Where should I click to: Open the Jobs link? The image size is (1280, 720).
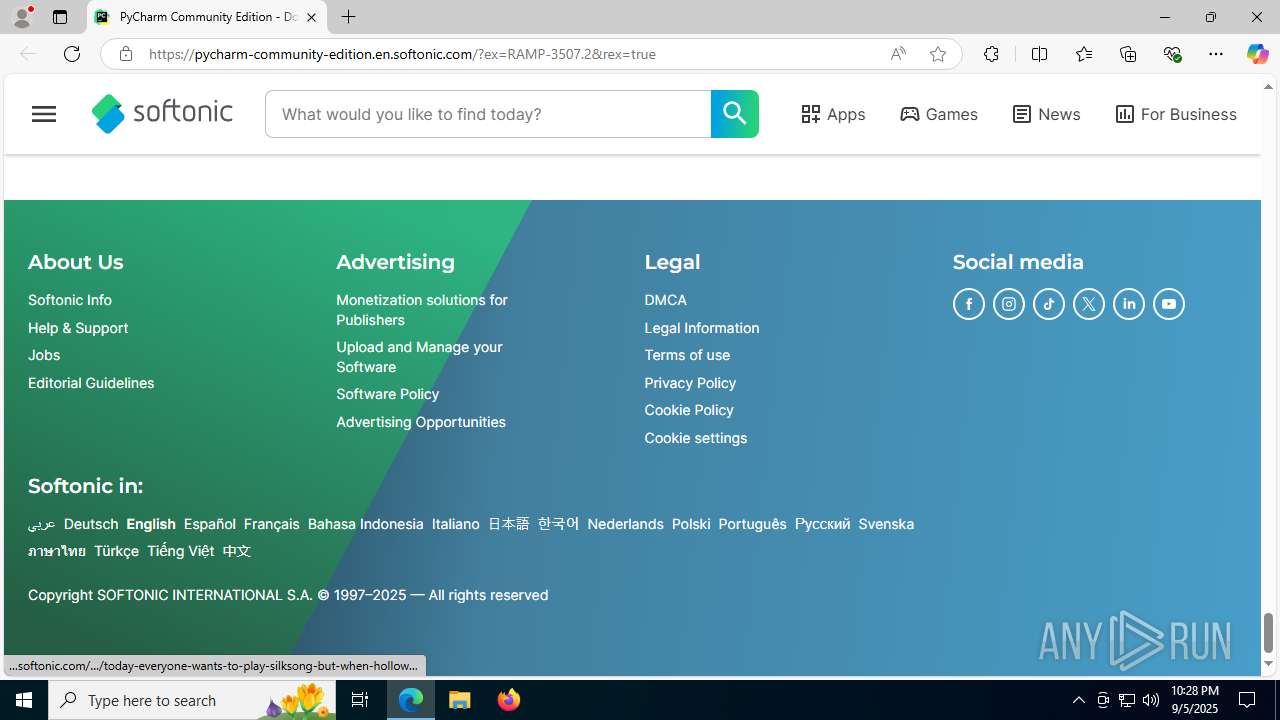pyautogui.click(x=44, y=355)
